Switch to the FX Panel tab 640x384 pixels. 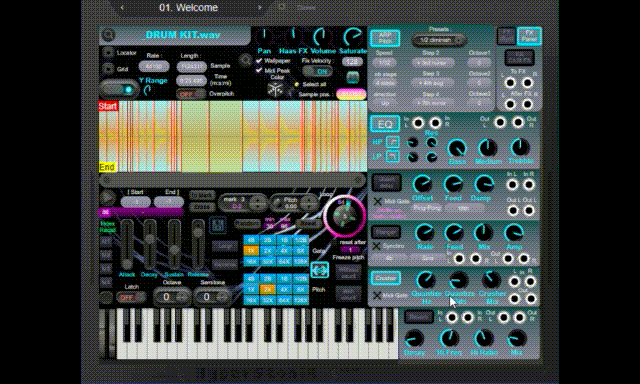point(529,36)
